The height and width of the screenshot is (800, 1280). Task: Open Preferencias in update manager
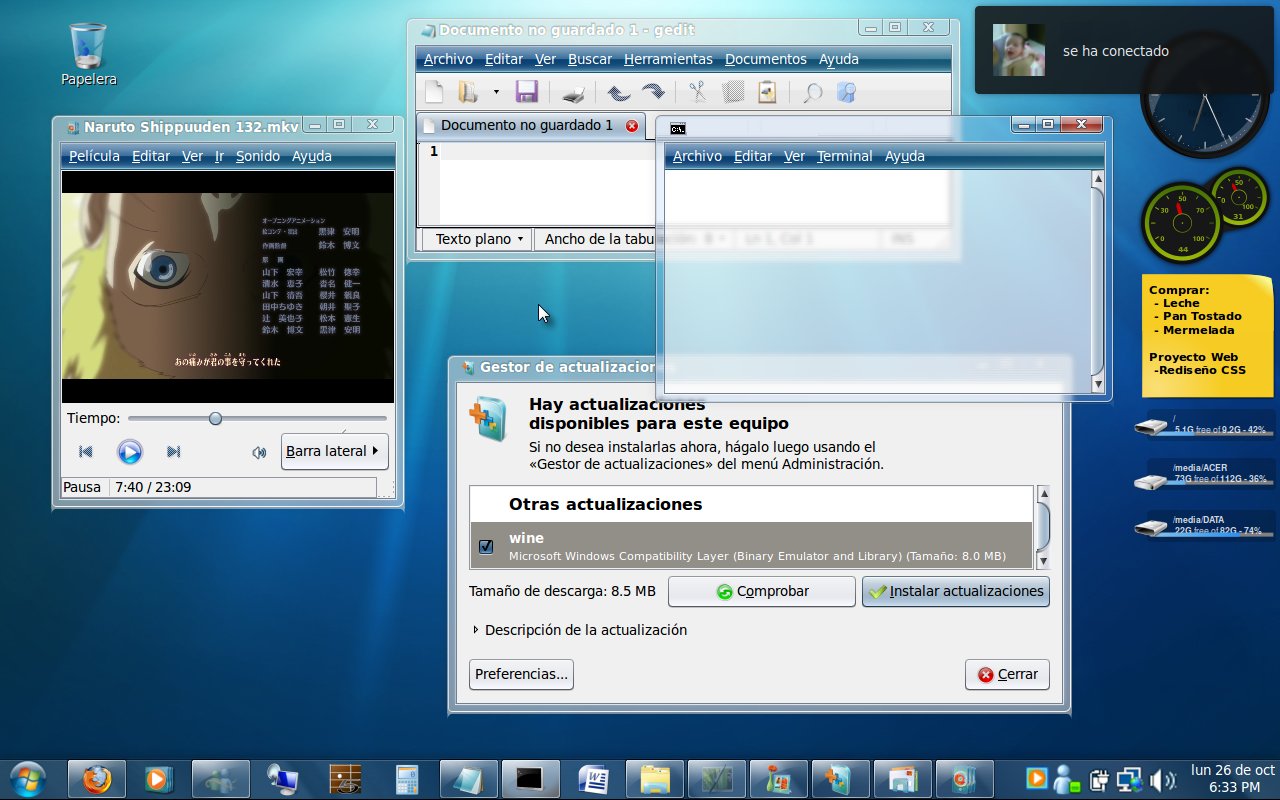coord(521,674)
